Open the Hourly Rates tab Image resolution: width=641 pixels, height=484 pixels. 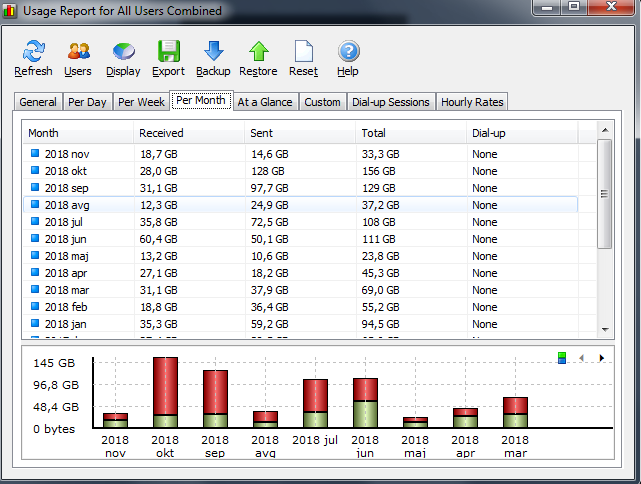pyautogui.click(x=472, y=102)
